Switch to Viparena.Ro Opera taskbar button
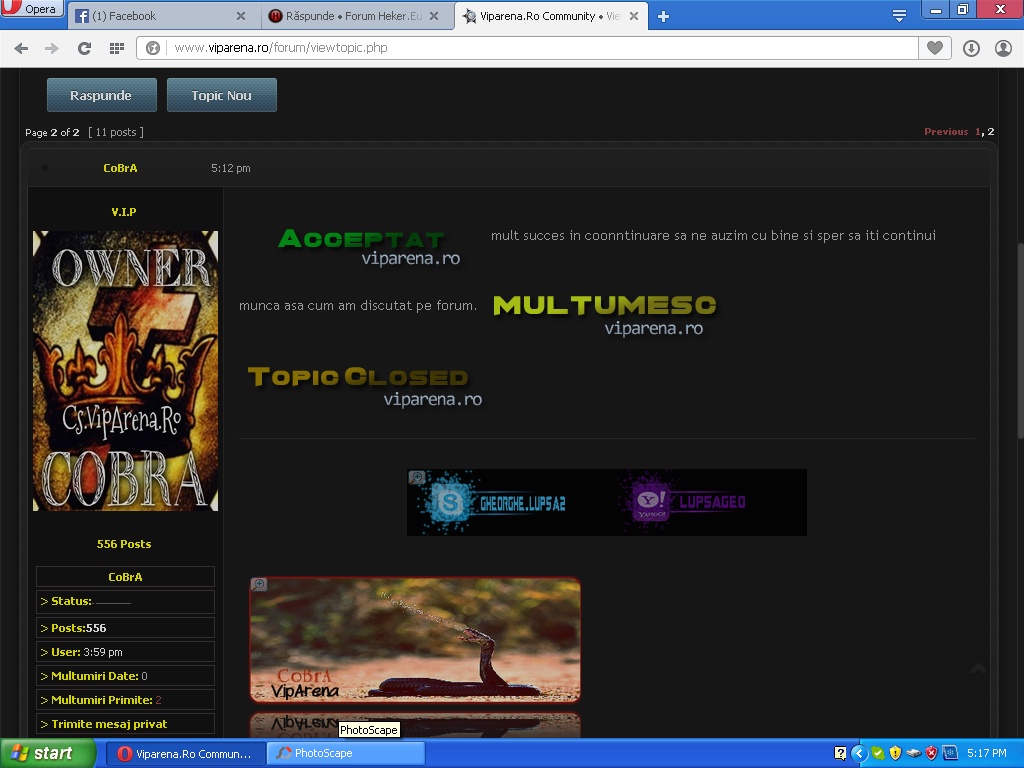The image size is (1024, 768). tap(185, 754)
